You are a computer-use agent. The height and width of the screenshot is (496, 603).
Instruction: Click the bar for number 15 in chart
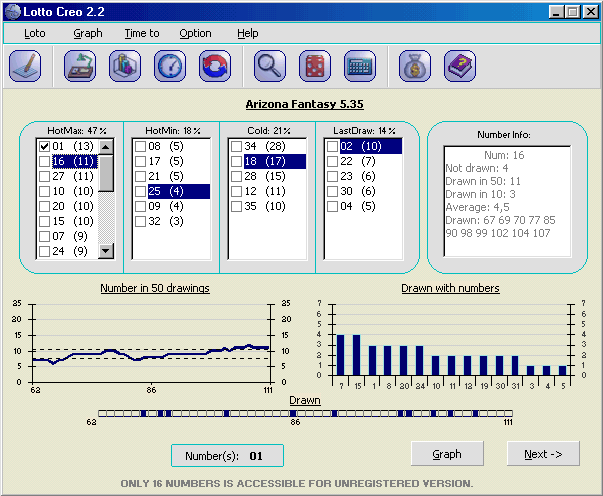356,355
